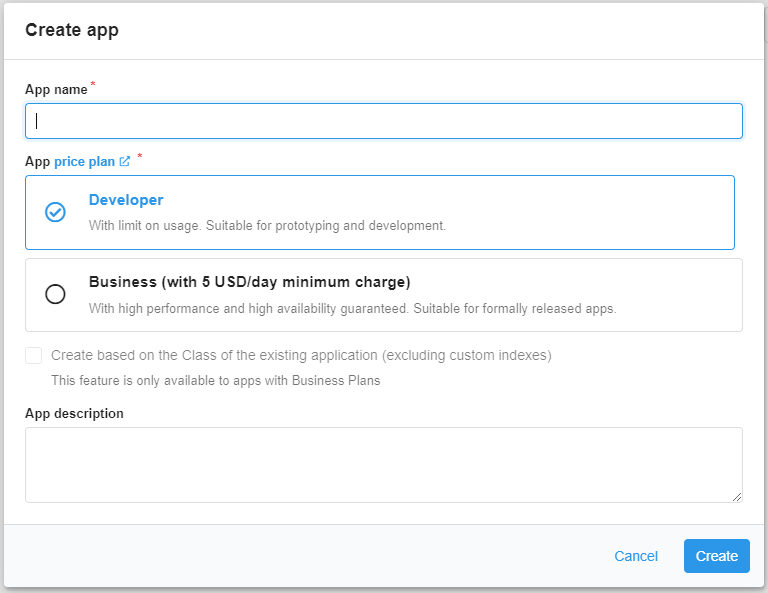Screen dimensions: 768x593
Task: Click the Business plan high performance description
Action: (x=352, y=308)
